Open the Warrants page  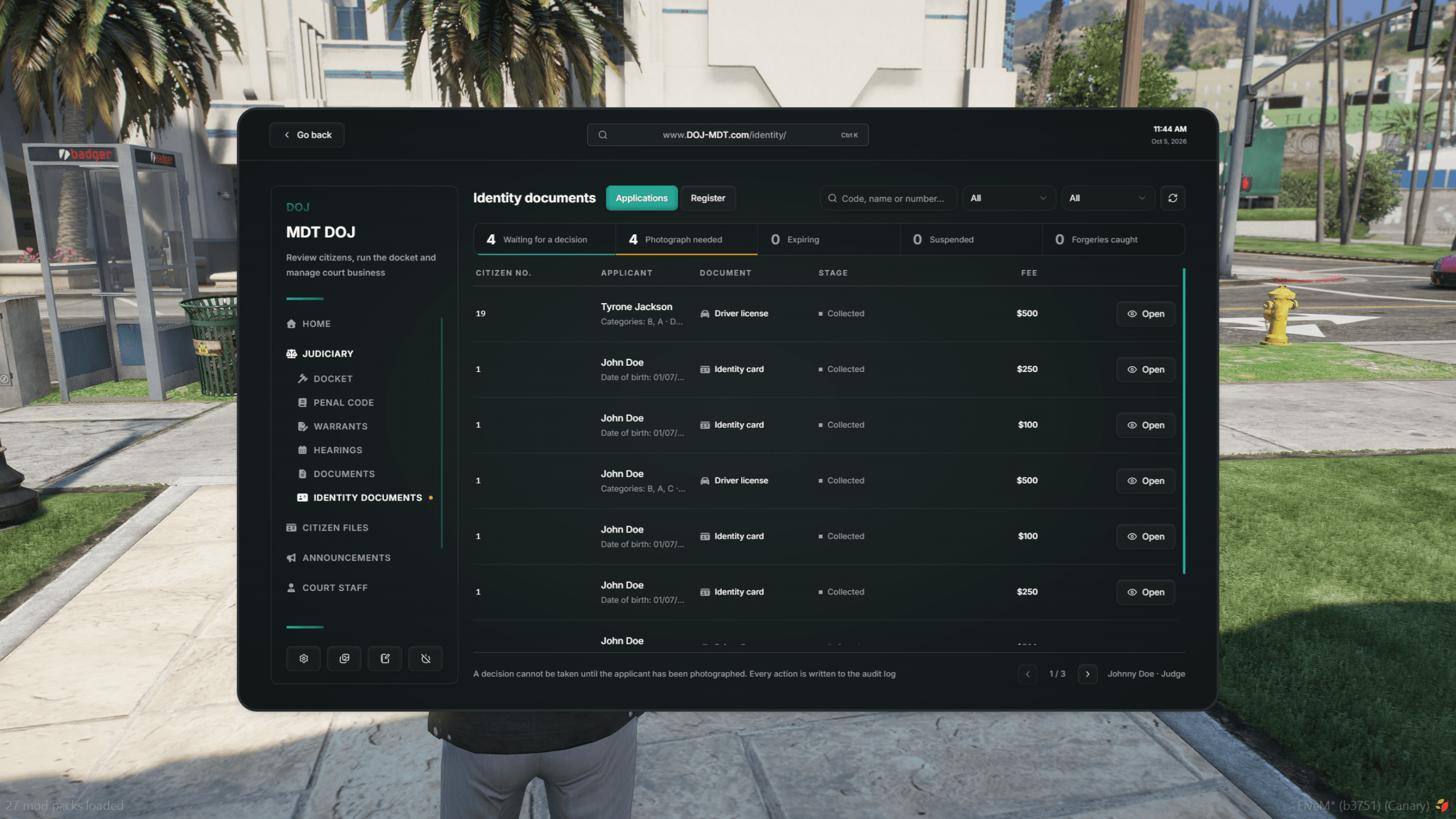(x=333, y=427)
